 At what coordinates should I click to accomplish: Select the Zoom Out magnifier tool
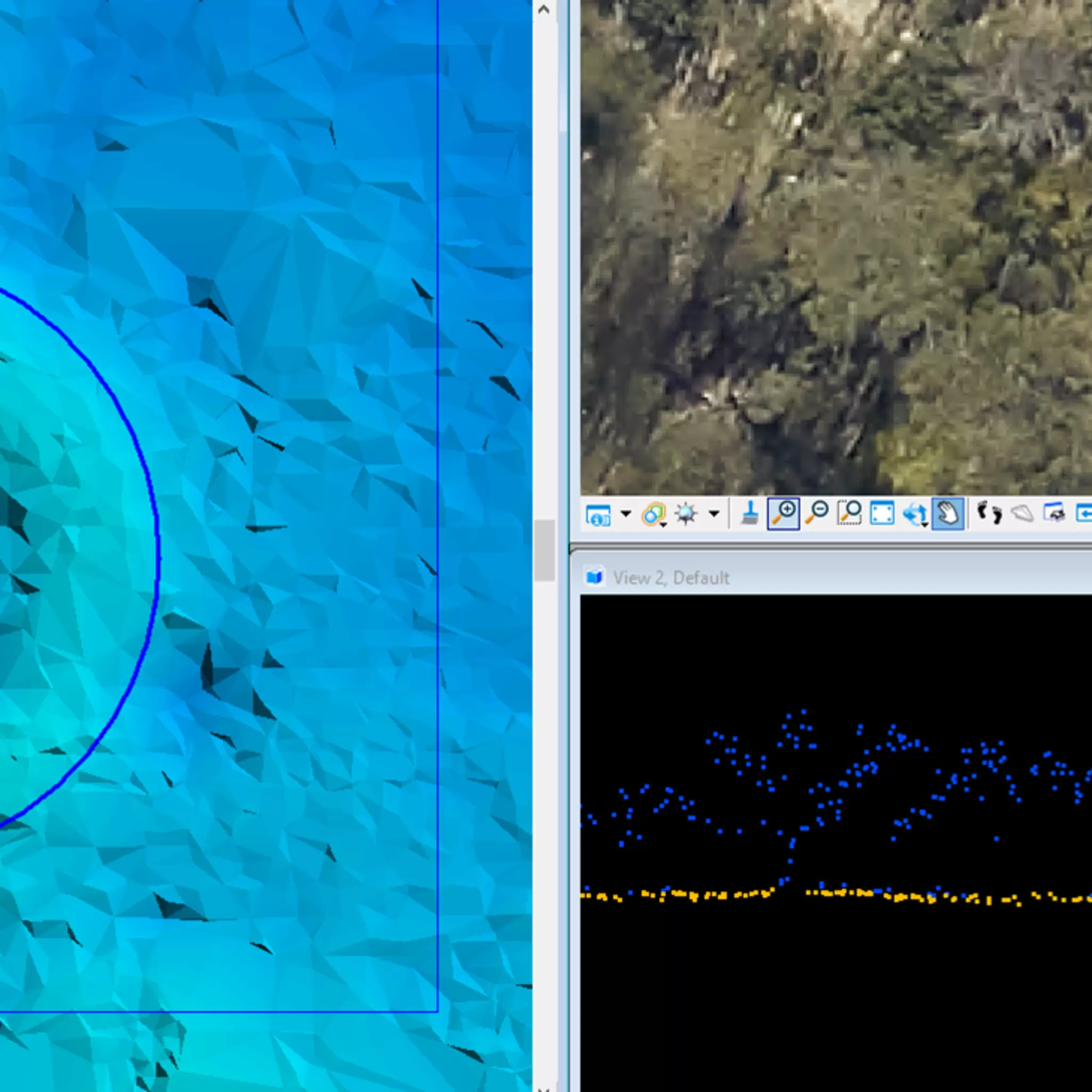coord(817,514)
